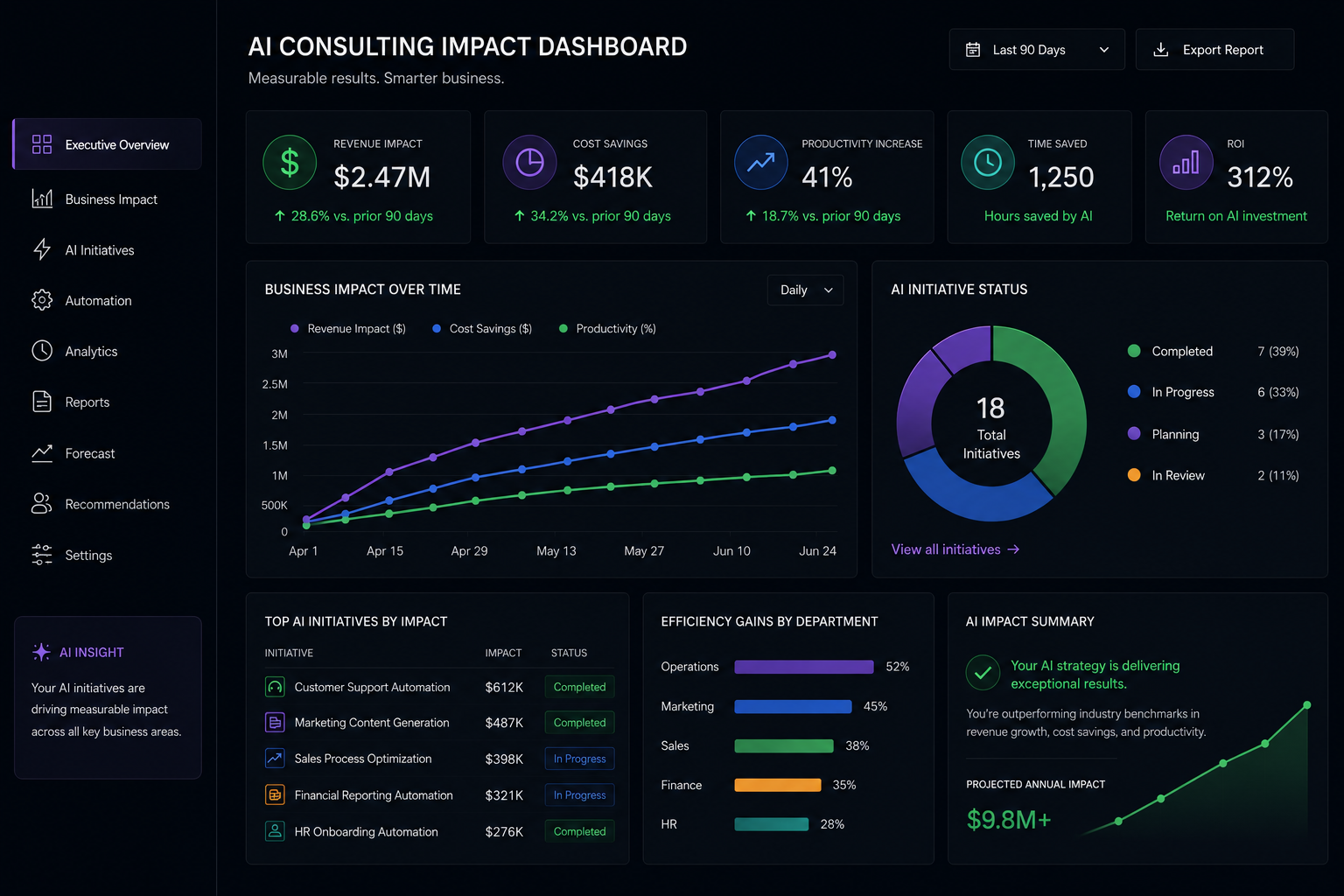Select Automation in the sidebar
Screen dimensions: 1344x896
108,300
